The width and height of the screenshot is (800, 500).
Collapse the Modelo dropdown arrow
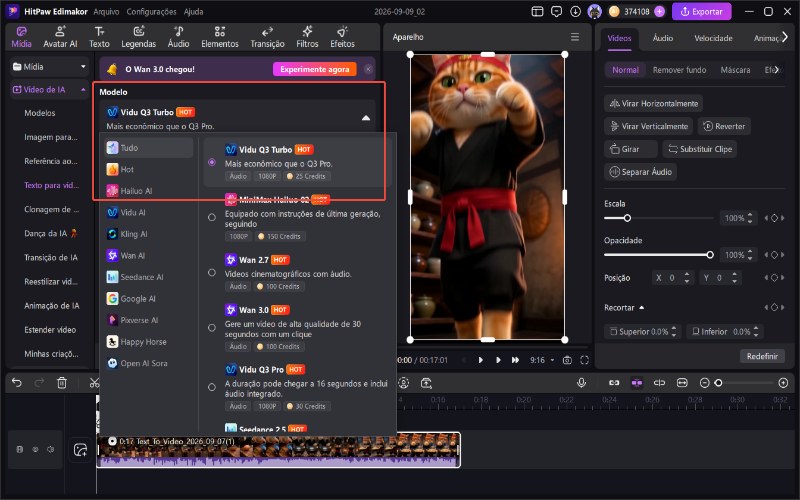(x=366, y=118)
